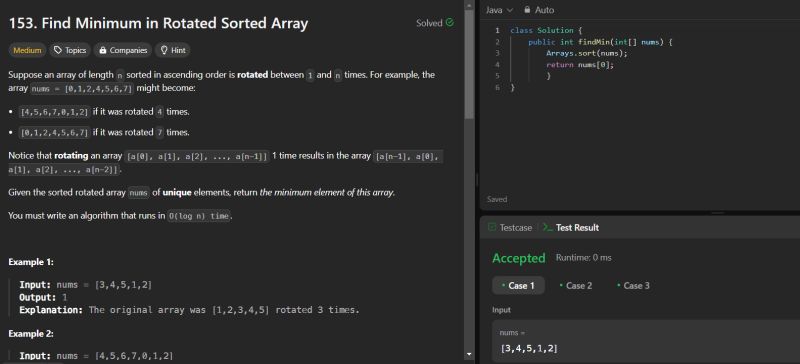Click the 'Saved' status text in editor
800x364 pixels.
(x=497, y=200)
